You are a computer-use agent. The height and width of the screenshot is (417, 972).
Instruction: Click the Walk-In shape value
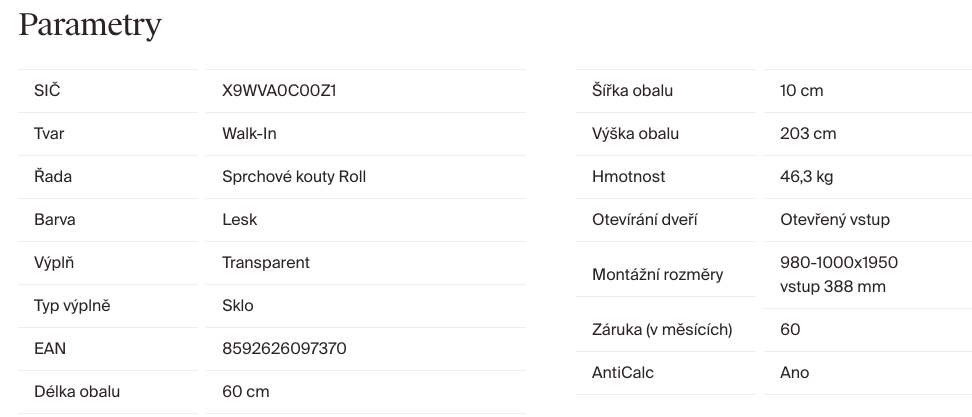point(249,134)
